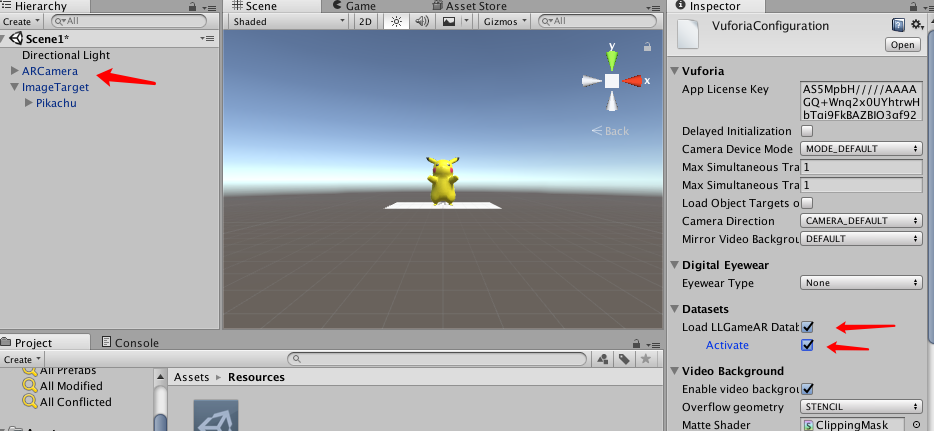
Task: Toggle scene audio speaker icon
Action: (422, 21)
